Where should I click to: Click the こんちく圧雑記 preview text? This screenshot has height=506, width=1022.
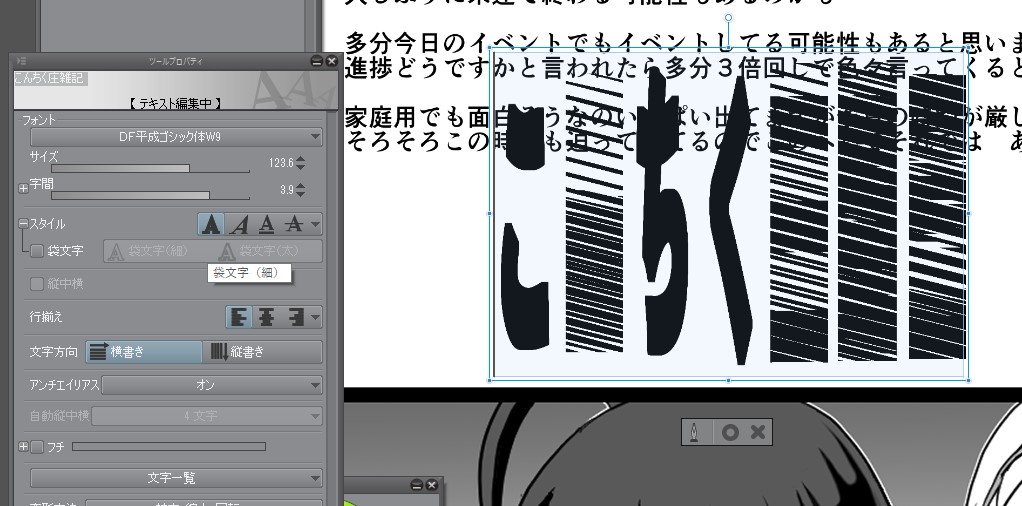pyautogui.click(x=50, y=78)
